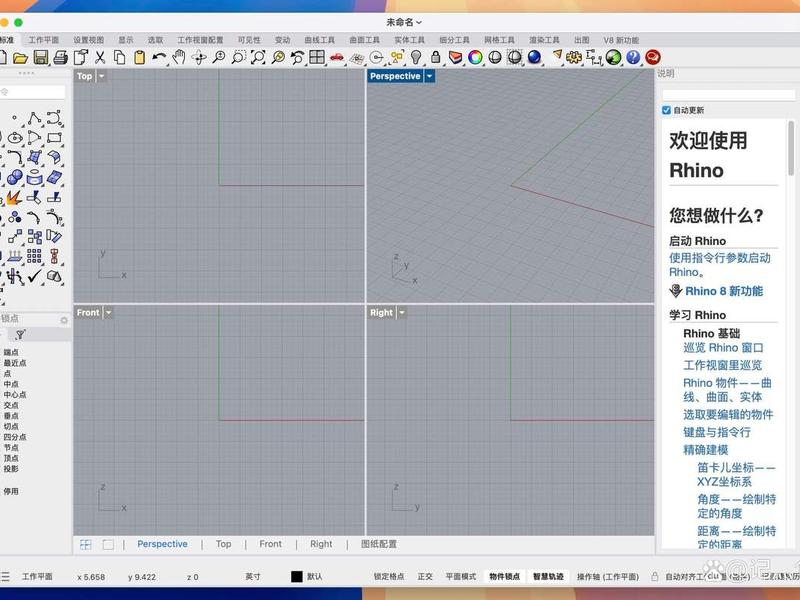Undo with the curved arrow icon
800x600 pixels.
[159, 57]
